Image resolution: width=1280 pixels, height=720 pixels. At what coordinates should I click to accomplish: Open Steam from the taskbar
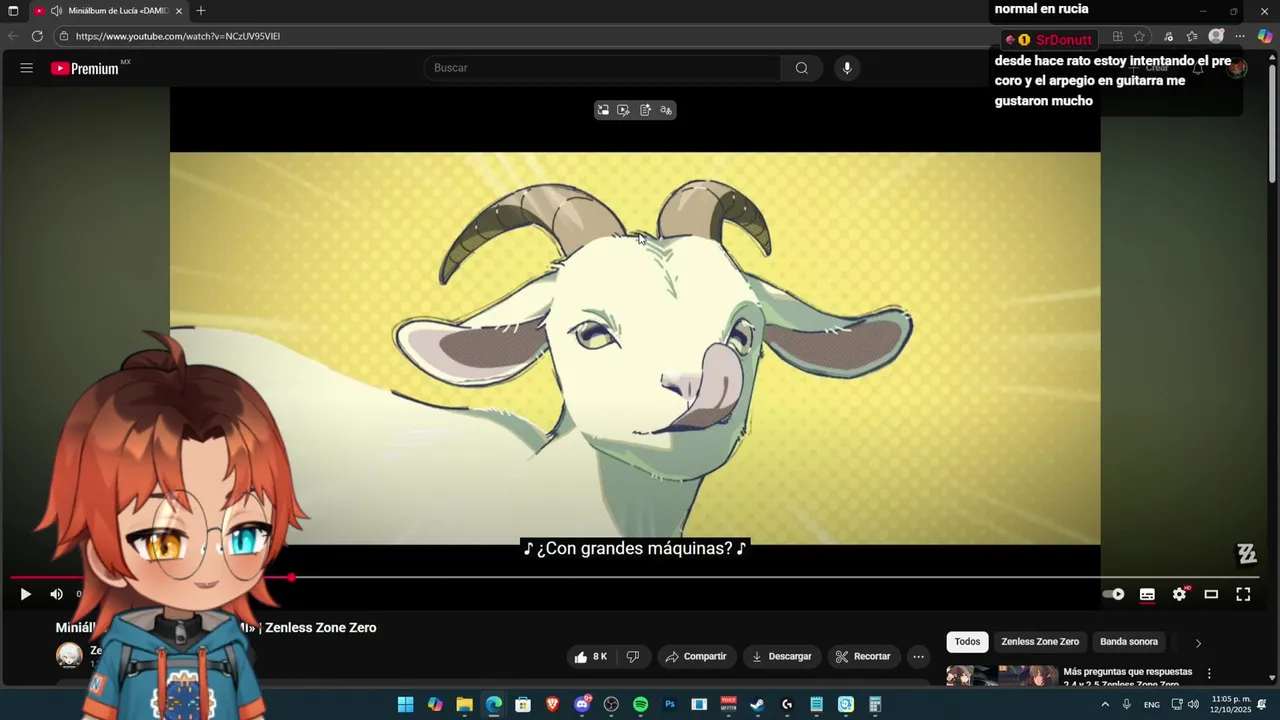click(757, 705)
